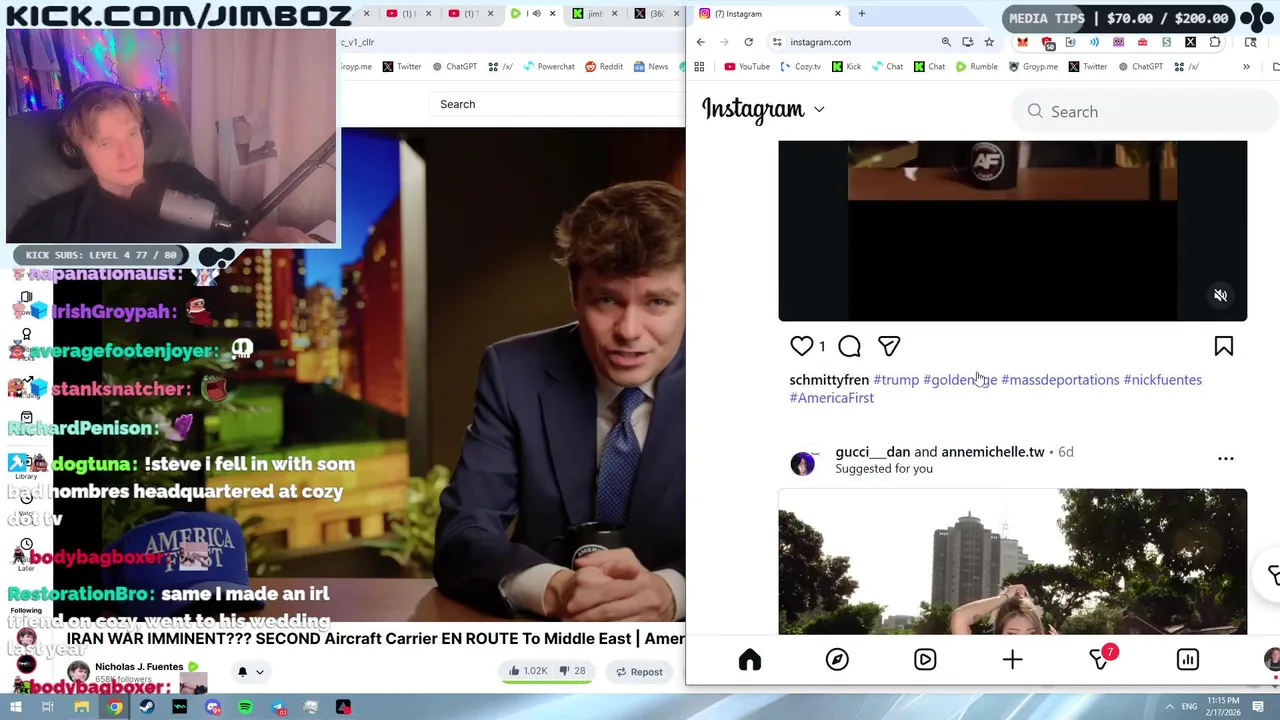
Task: Open Steam from the taskbar
Action: coord(147,707)
